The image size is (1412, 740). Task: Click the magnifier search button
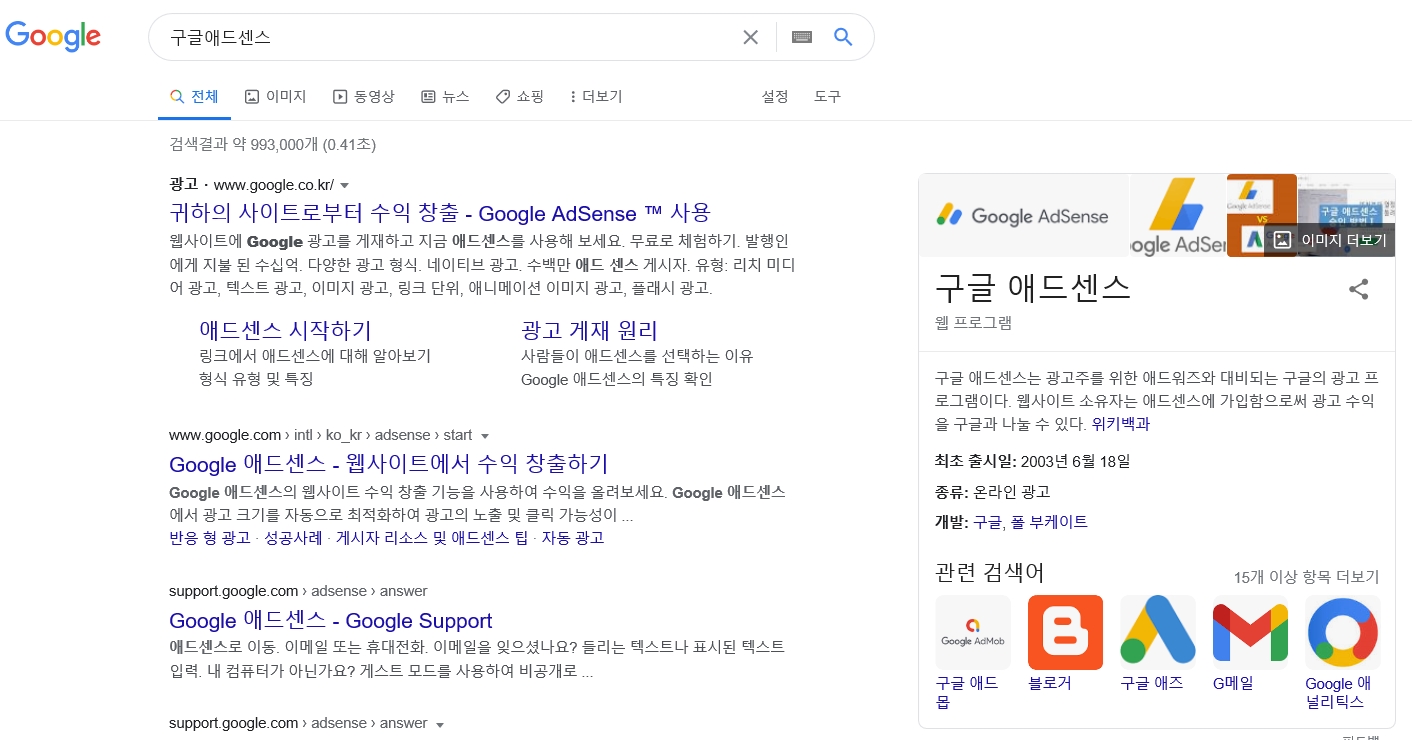(x=843, y=37)
